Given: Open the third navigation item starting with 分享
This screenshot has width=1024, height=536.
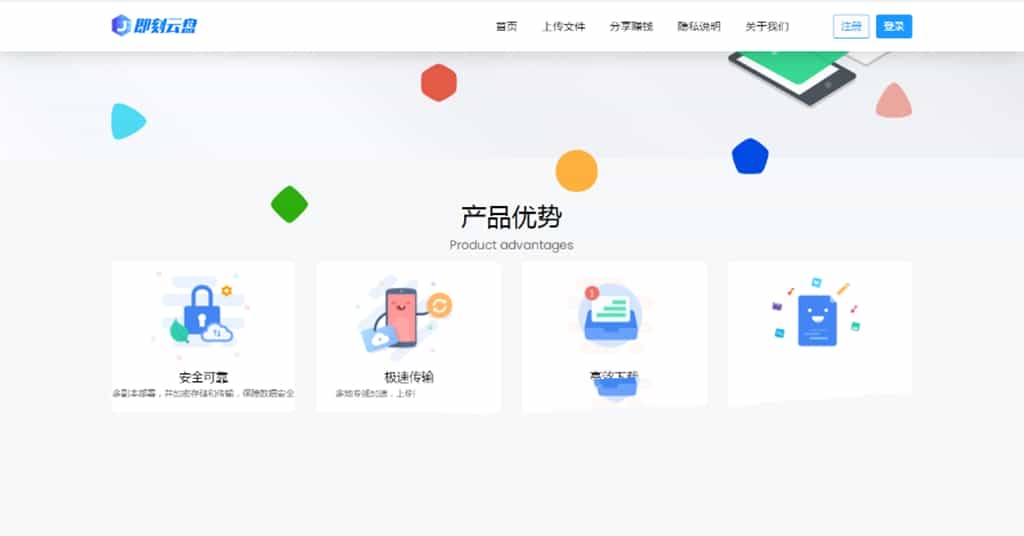Looking at the screenshot, I should [x=631, y=26].
